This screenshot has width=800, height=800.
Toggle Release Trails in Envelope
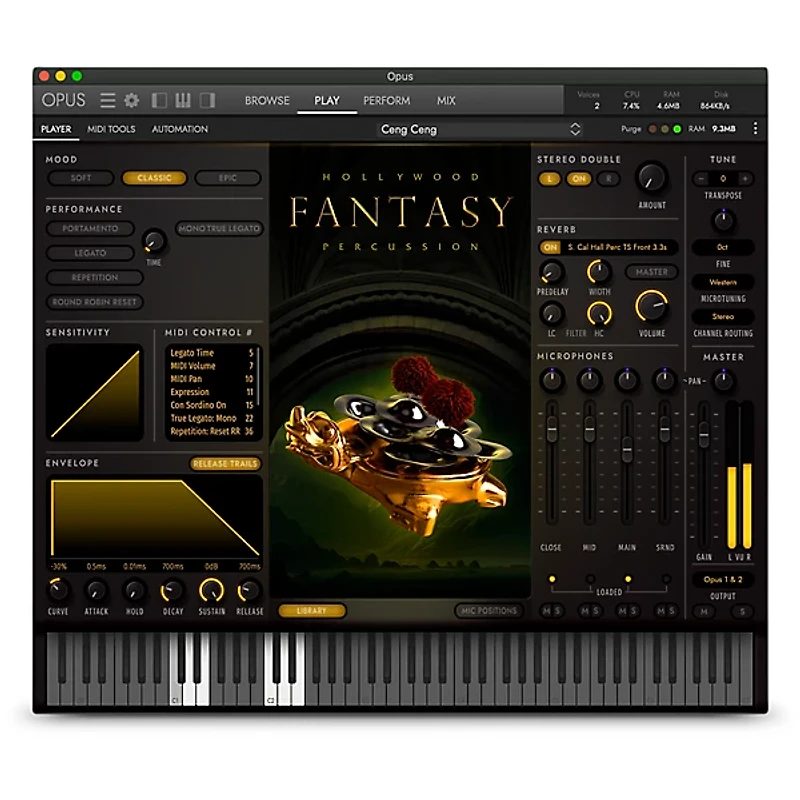225,464
